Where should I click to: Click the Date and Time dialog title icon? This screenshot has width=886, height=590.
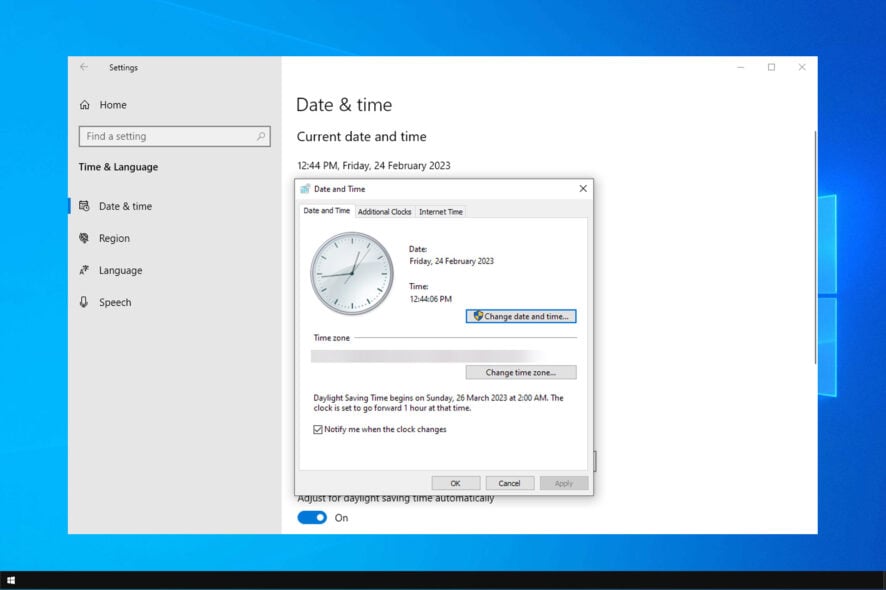click(305, 189)
